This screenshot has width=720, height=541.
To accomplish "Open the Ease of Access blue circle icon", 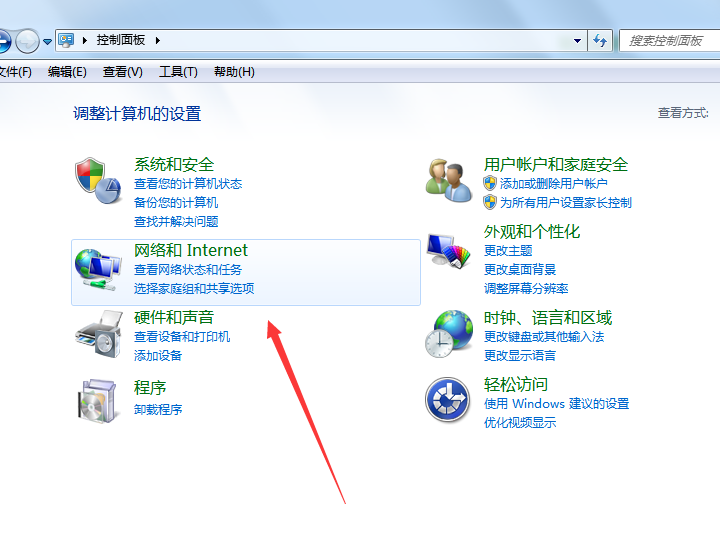I will (x=448, y=400).
